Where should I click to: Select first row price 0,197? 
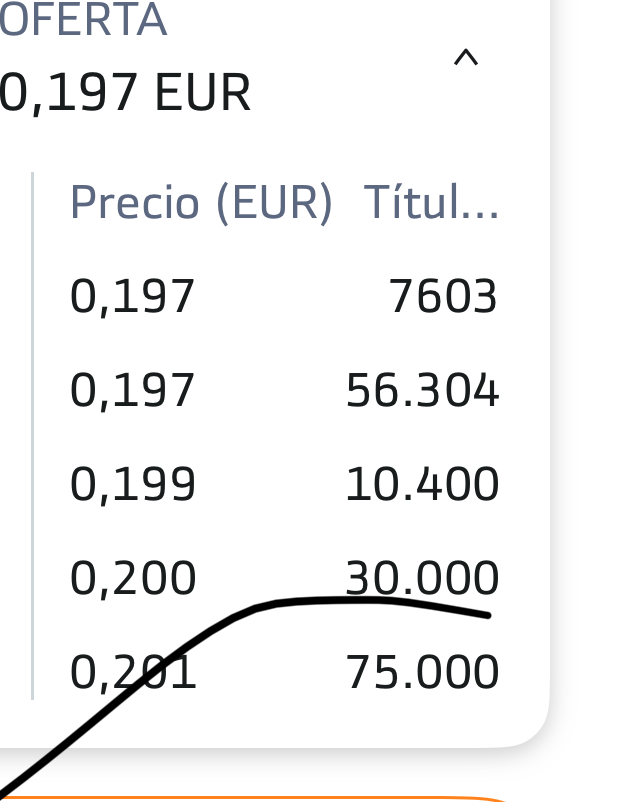click(x=132, y=297)
